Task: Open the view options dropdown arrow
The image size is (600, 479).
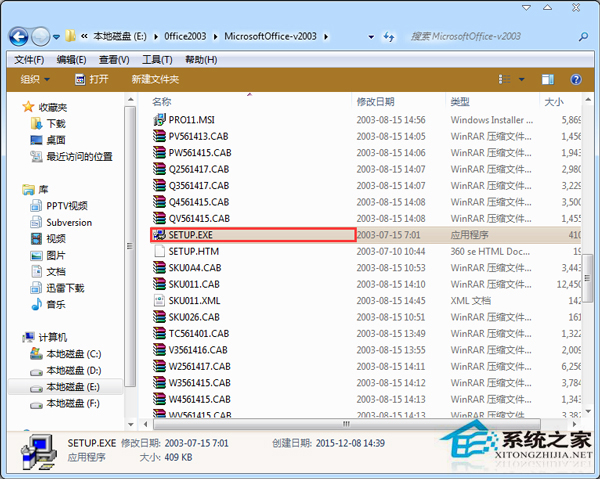Action: [521, 80]
